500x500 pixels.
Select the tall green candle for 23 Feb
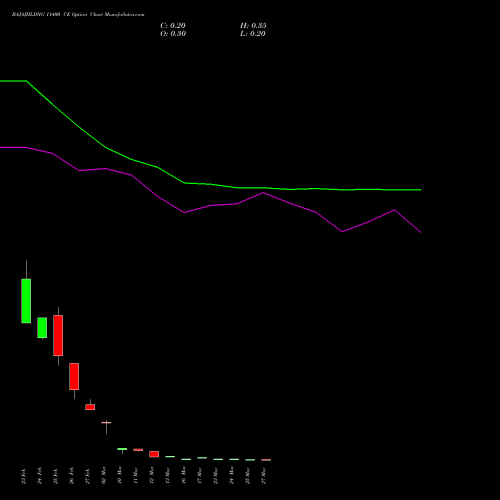click(26, 301)
